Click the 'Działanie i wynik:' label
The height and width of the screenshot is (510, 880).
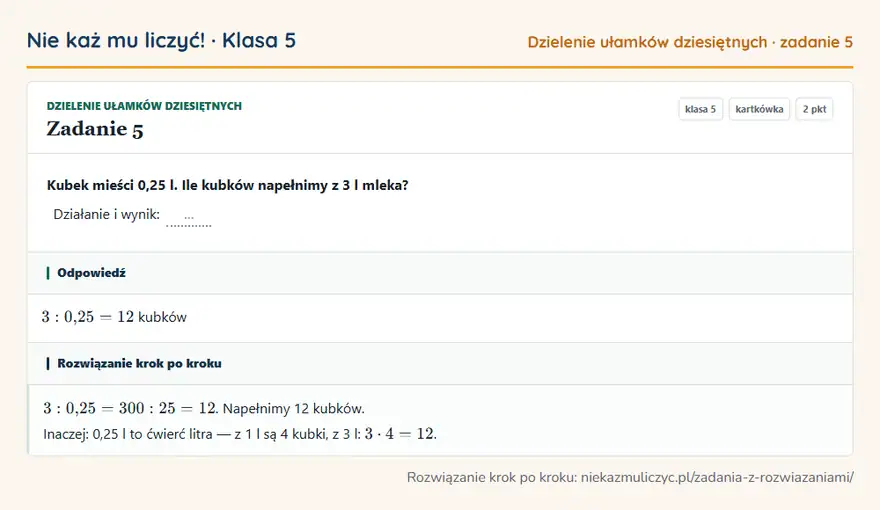(107, 214)
